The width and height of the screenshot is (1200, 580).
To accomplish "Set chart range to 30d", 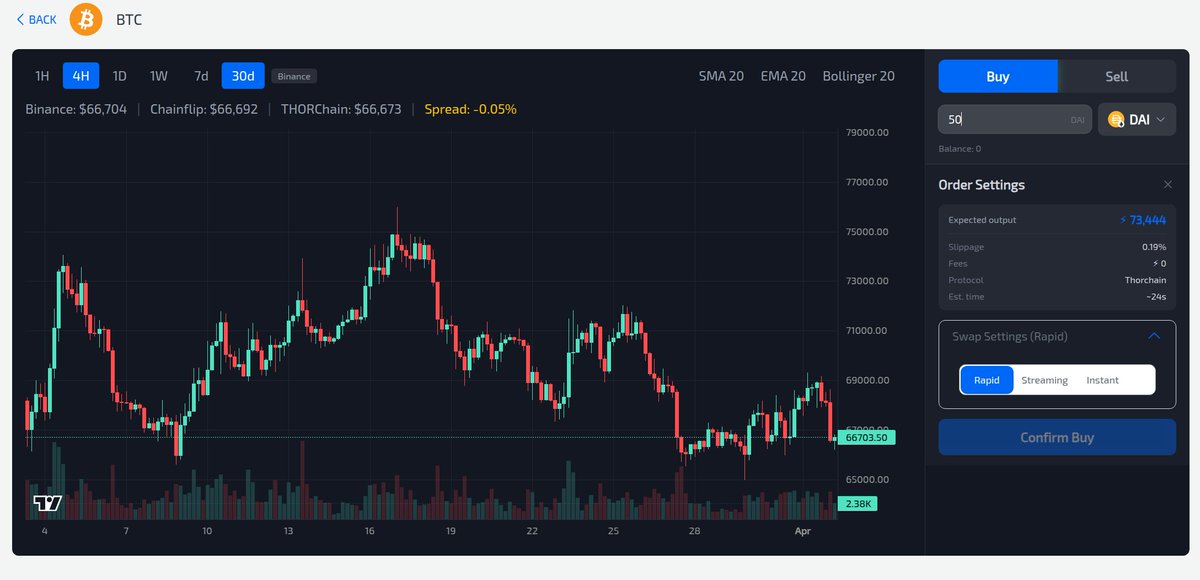I will coord(243,76).
